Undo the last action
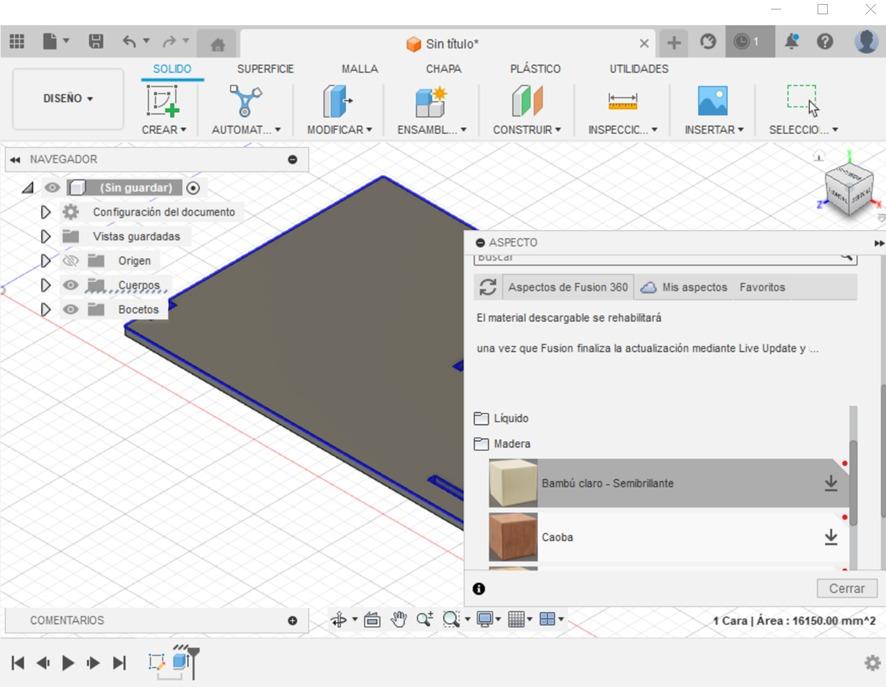Screen dimensions: 886x687 pos(129,41)
